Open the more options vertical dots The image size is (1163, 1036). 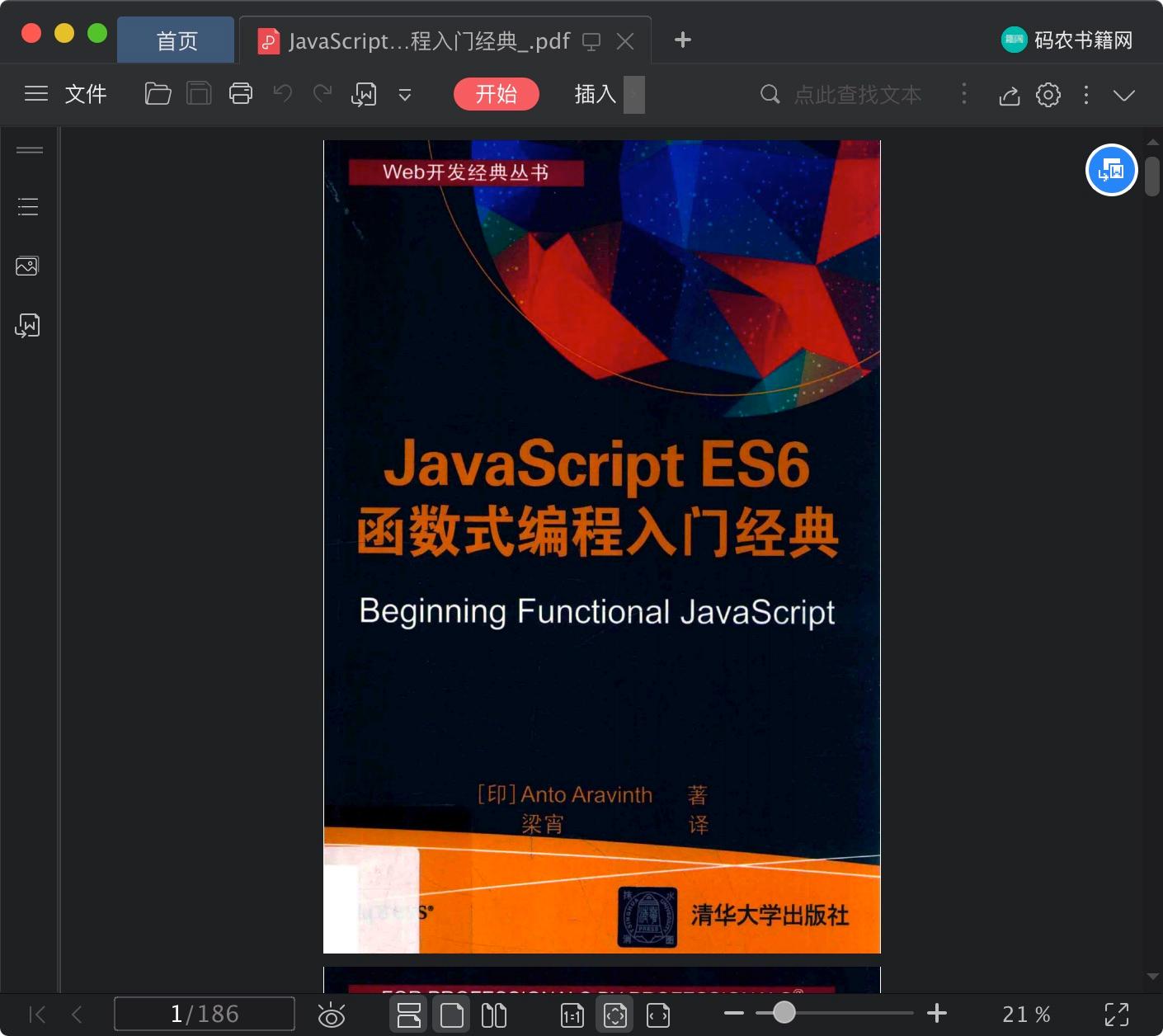1086,95
